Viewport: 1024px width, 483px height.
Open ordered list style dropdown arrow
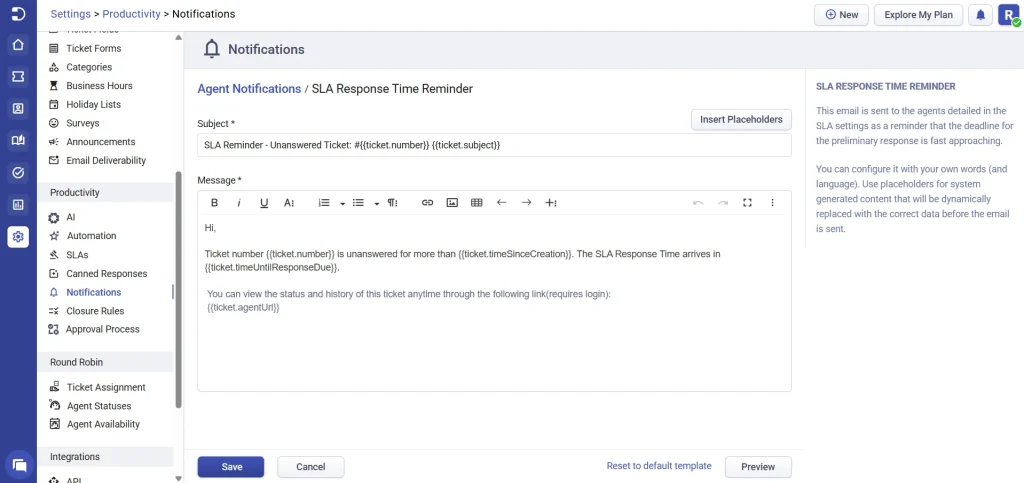(x=342, y=204)
